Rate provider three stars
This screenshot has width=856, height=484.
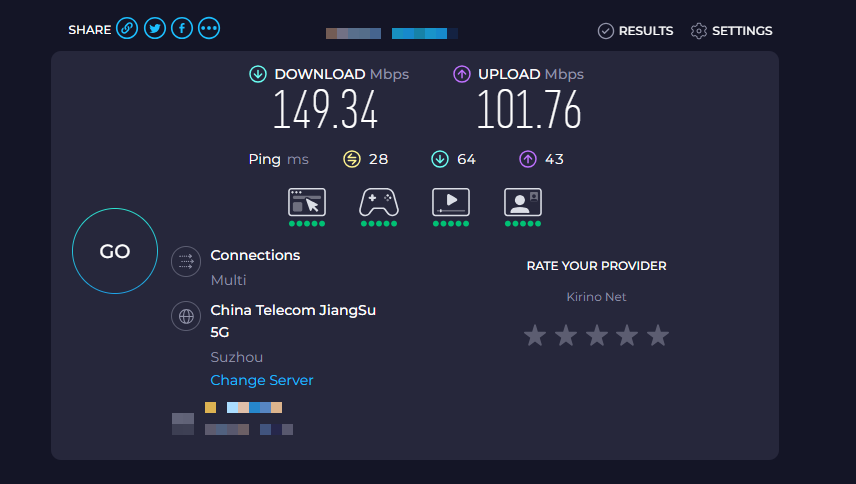597,336
